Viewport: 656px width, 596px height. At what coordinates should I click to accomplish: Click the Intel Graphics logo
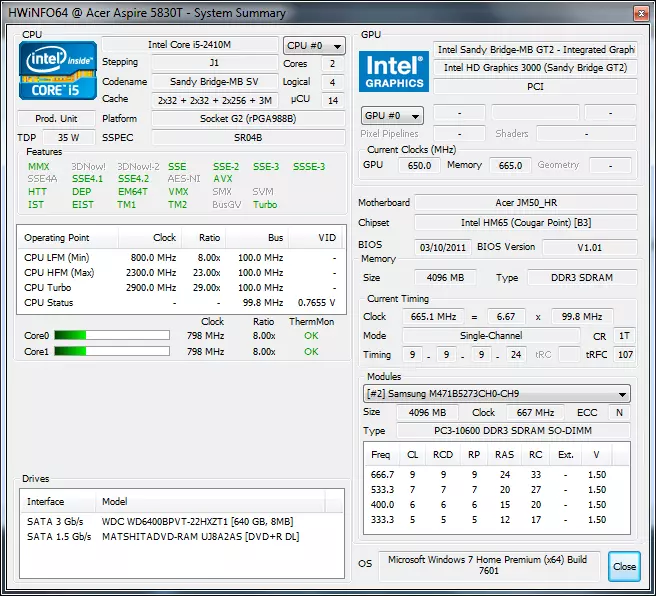[x=393, y=72]
